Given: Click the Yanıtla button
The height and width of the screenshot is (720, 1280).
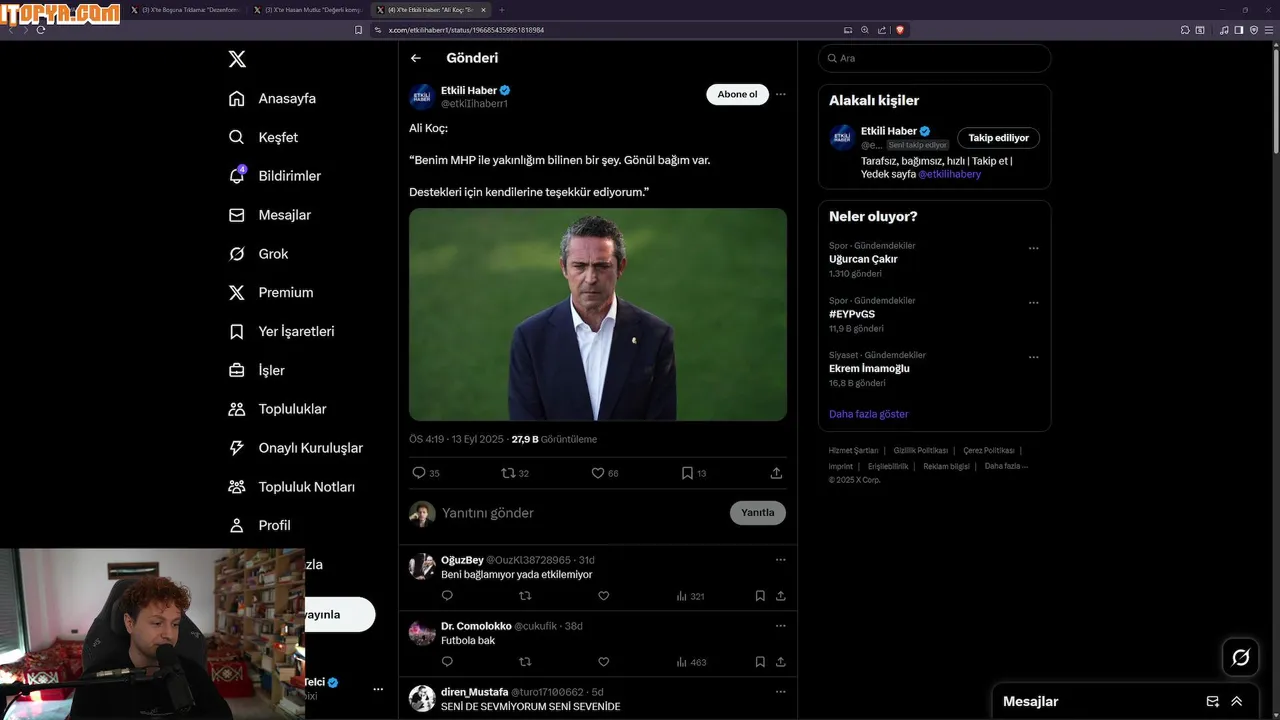Looking at the screenshot, I should pos(758,513).
